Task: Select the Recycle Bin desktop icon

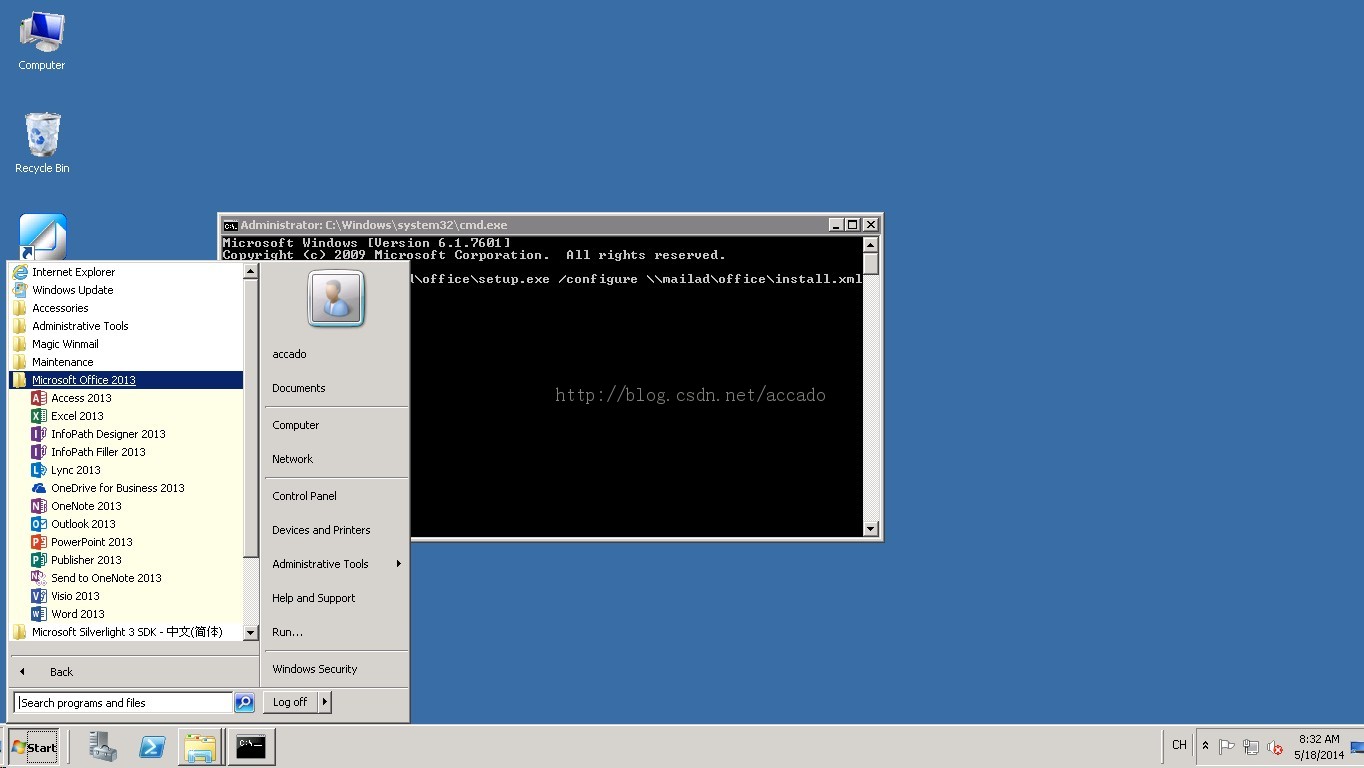Action: (42, 143)
